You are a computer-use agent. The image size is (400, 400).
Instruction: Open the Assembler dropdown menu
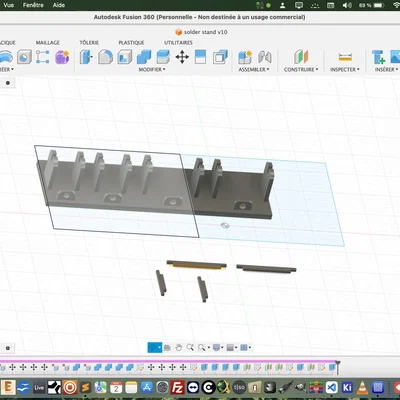[254, 69]
